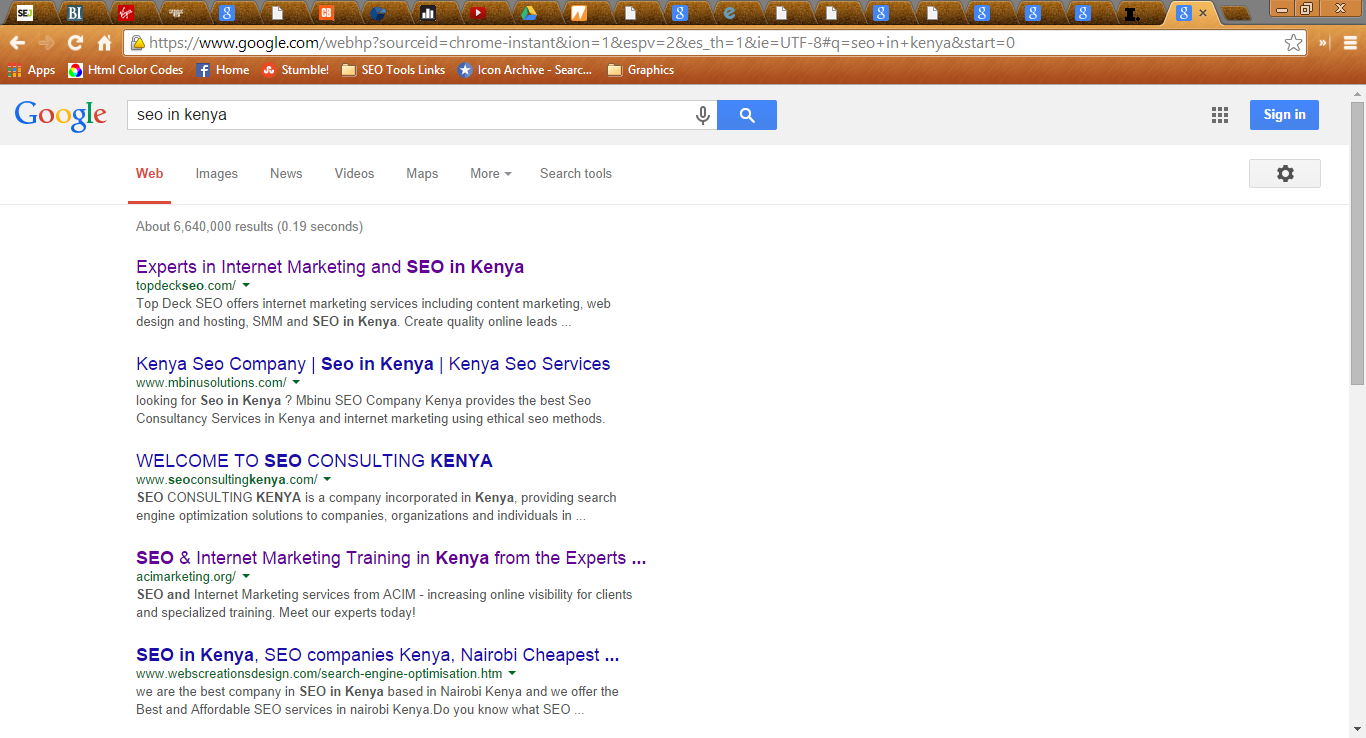The height and width of the screenshot is (738, 1366).
Task: Click the Sign in button
Action: [x=1284, y=115]
